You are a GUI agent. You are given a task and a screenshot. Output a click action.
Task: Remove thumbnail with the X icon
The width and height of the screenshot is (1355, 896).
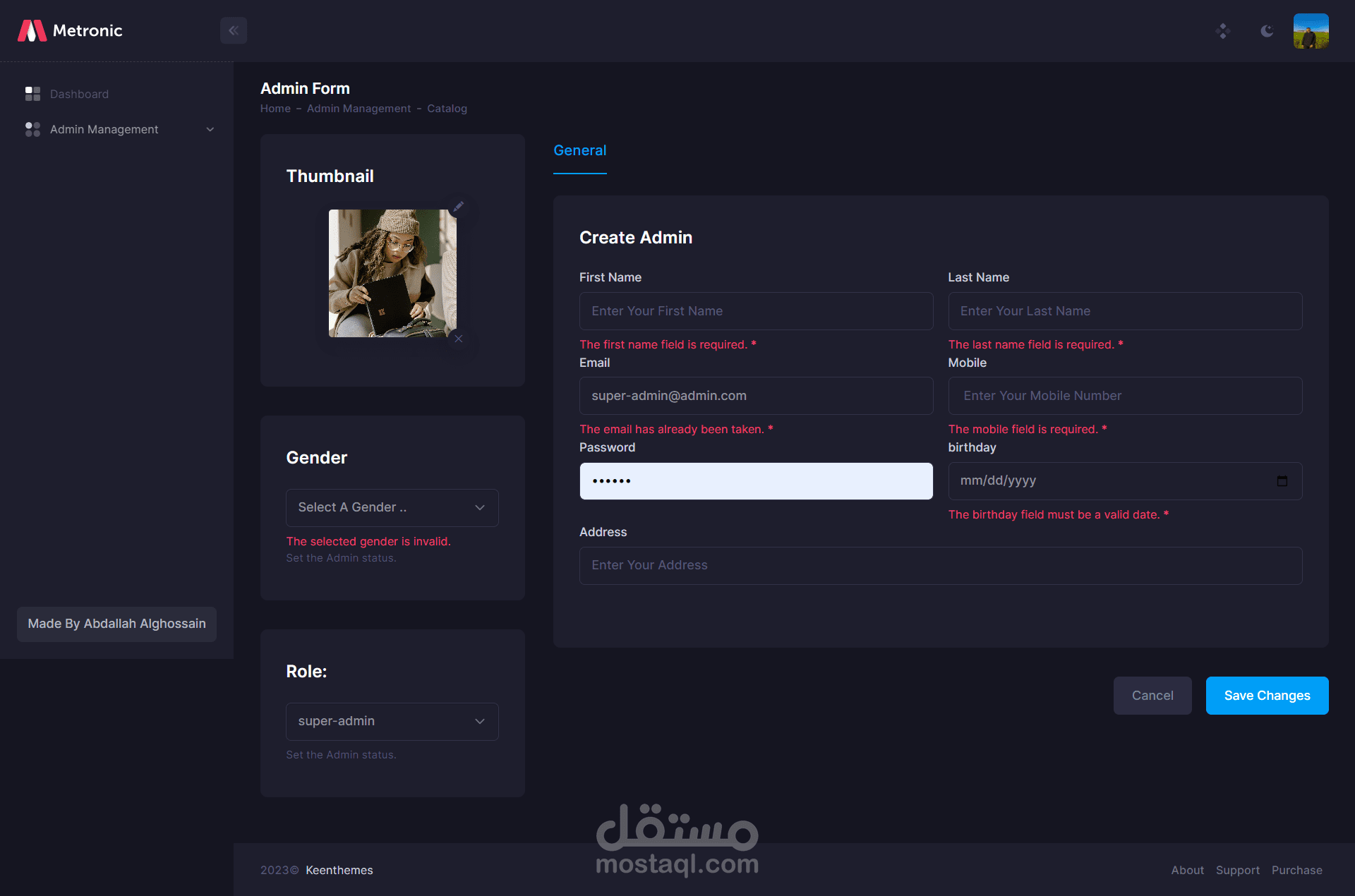(x=459, y=339)
